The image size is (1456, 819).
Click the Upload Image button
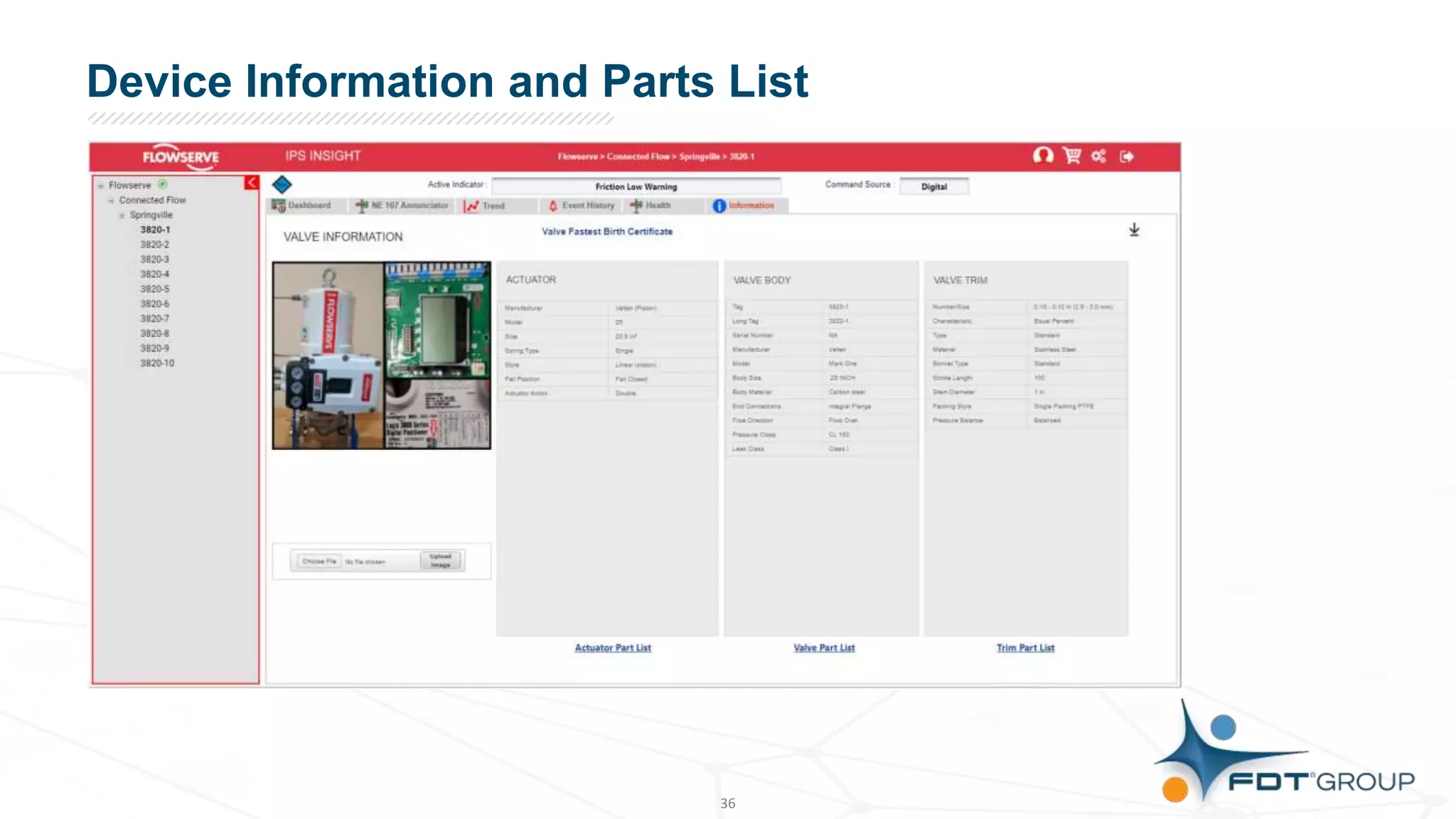tap(441, 561)
